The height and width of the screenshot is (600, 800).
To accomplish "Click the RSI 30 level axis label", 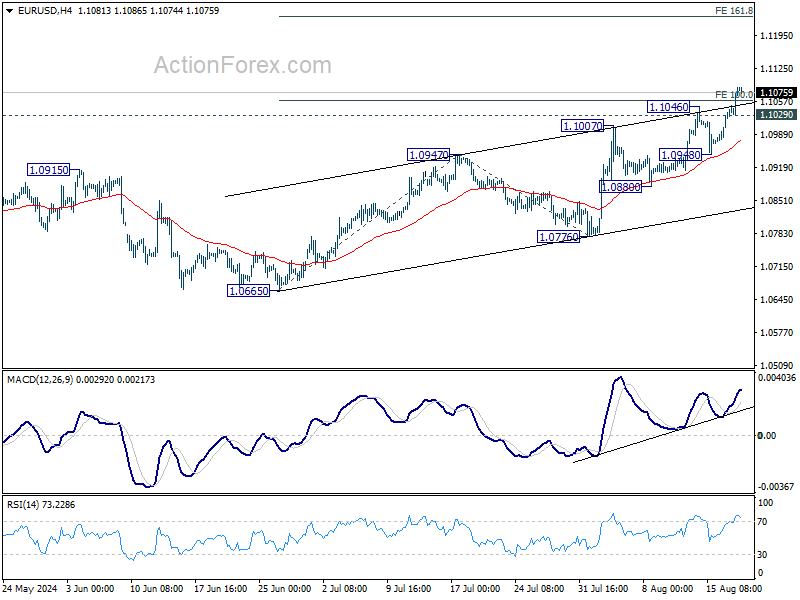I will pyautogui.click(x=762, y=555).
